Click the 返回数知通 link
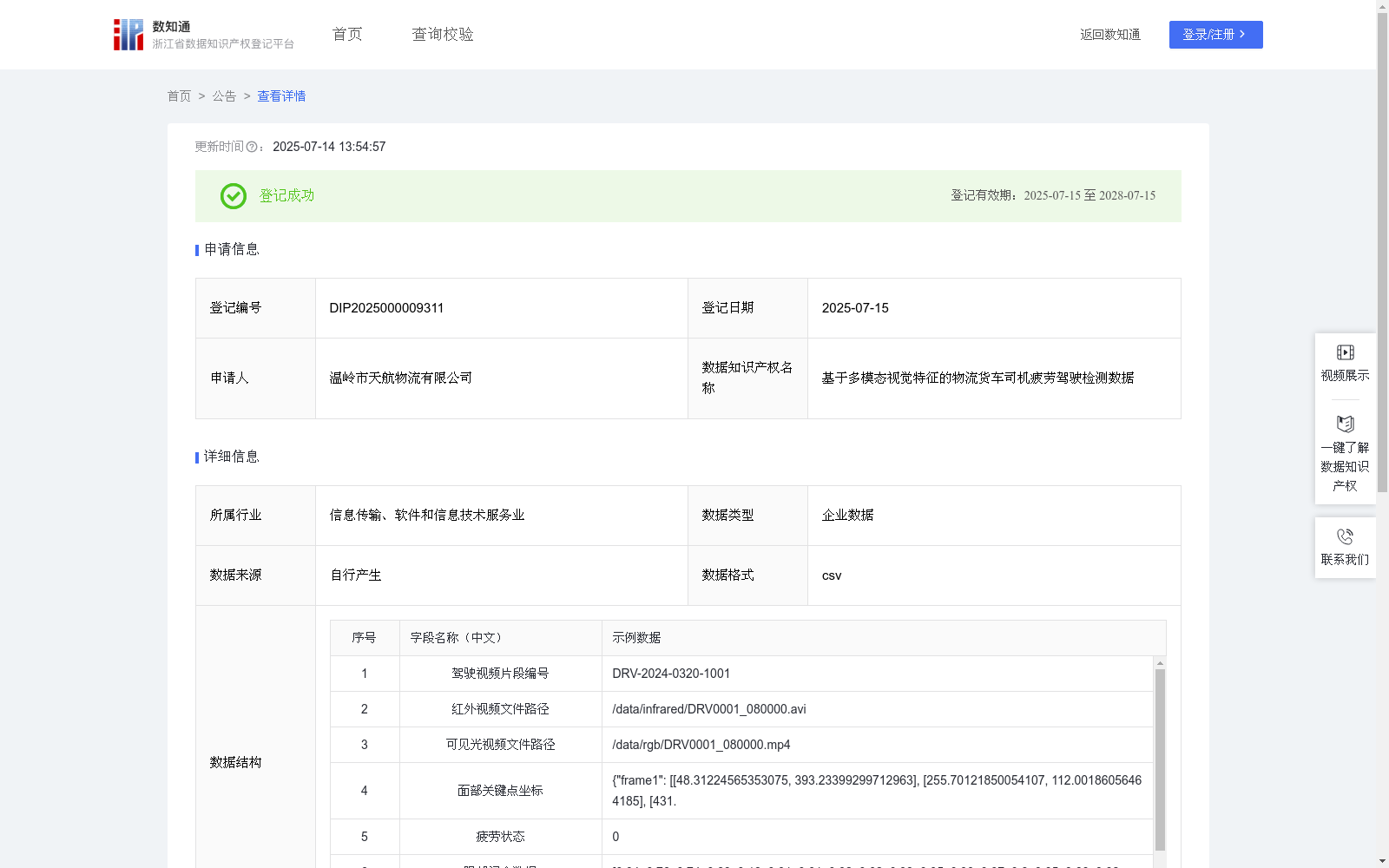1389x868 pixels. (1110, 35)
